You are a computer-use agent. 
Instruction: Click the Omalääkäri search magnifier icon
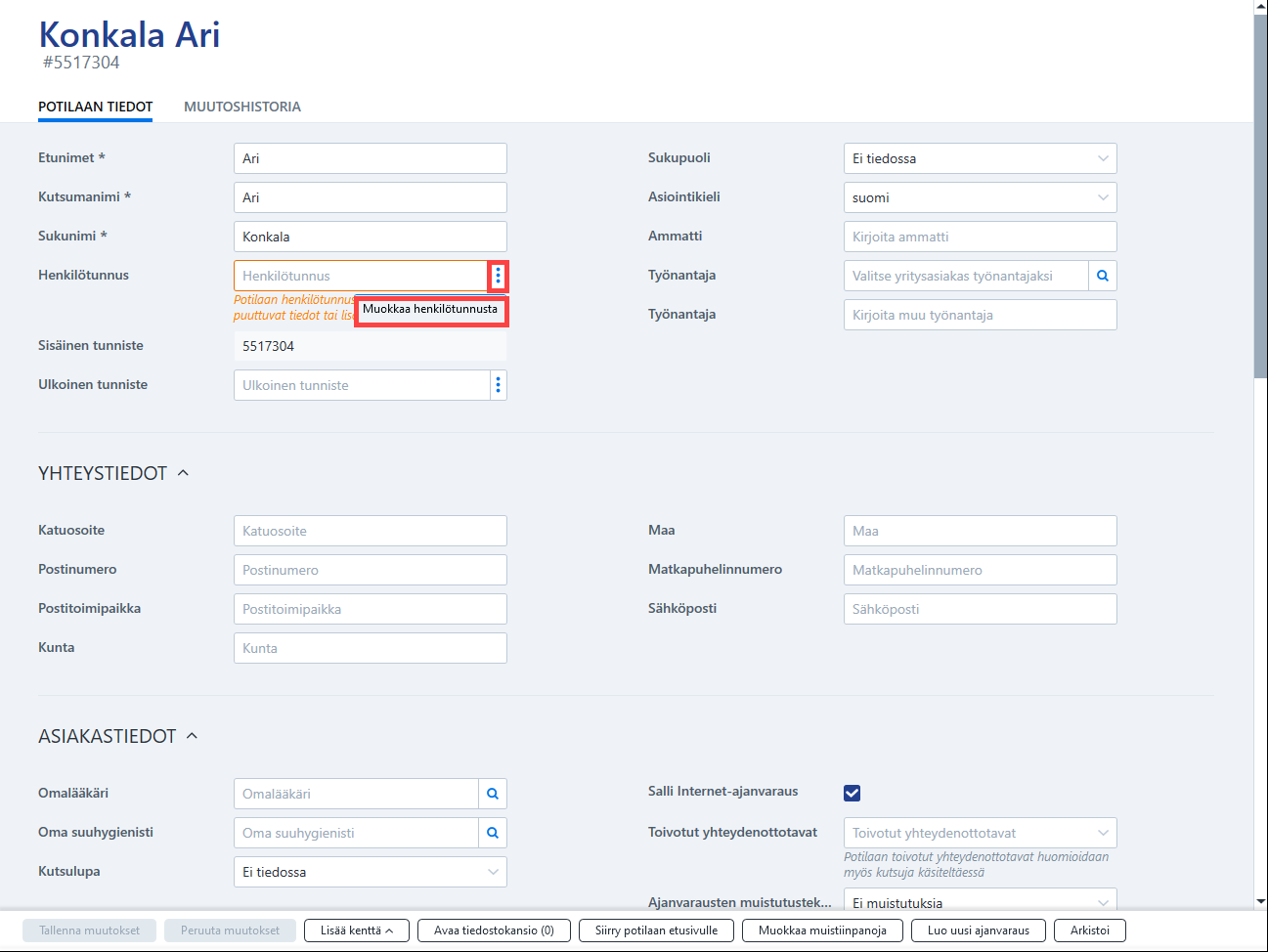pyautogui.click(x=493, y=794)
